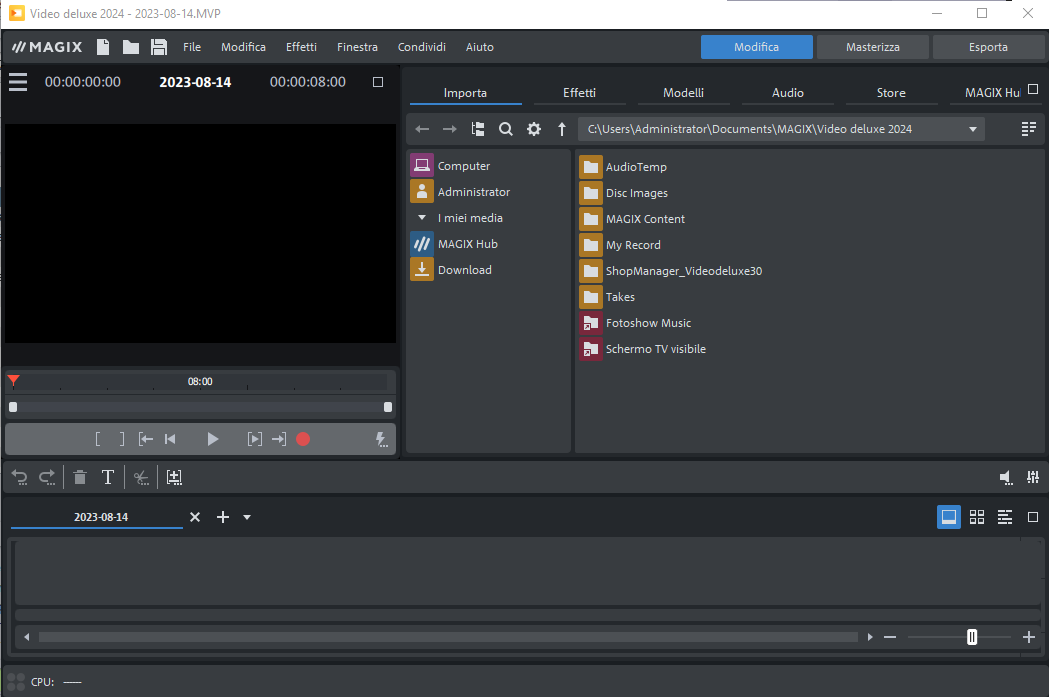Screen dimensions: 1049x697
Task: Start playback with the Play button
Action: [x=212, y=439]
